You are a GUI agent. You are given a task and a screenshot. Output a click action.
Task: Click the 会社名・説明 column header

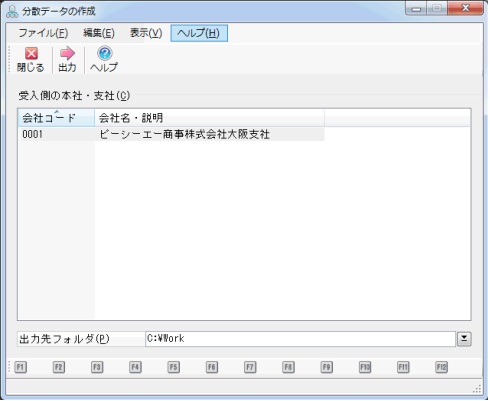pyautogui.click(x=209, y=118)
